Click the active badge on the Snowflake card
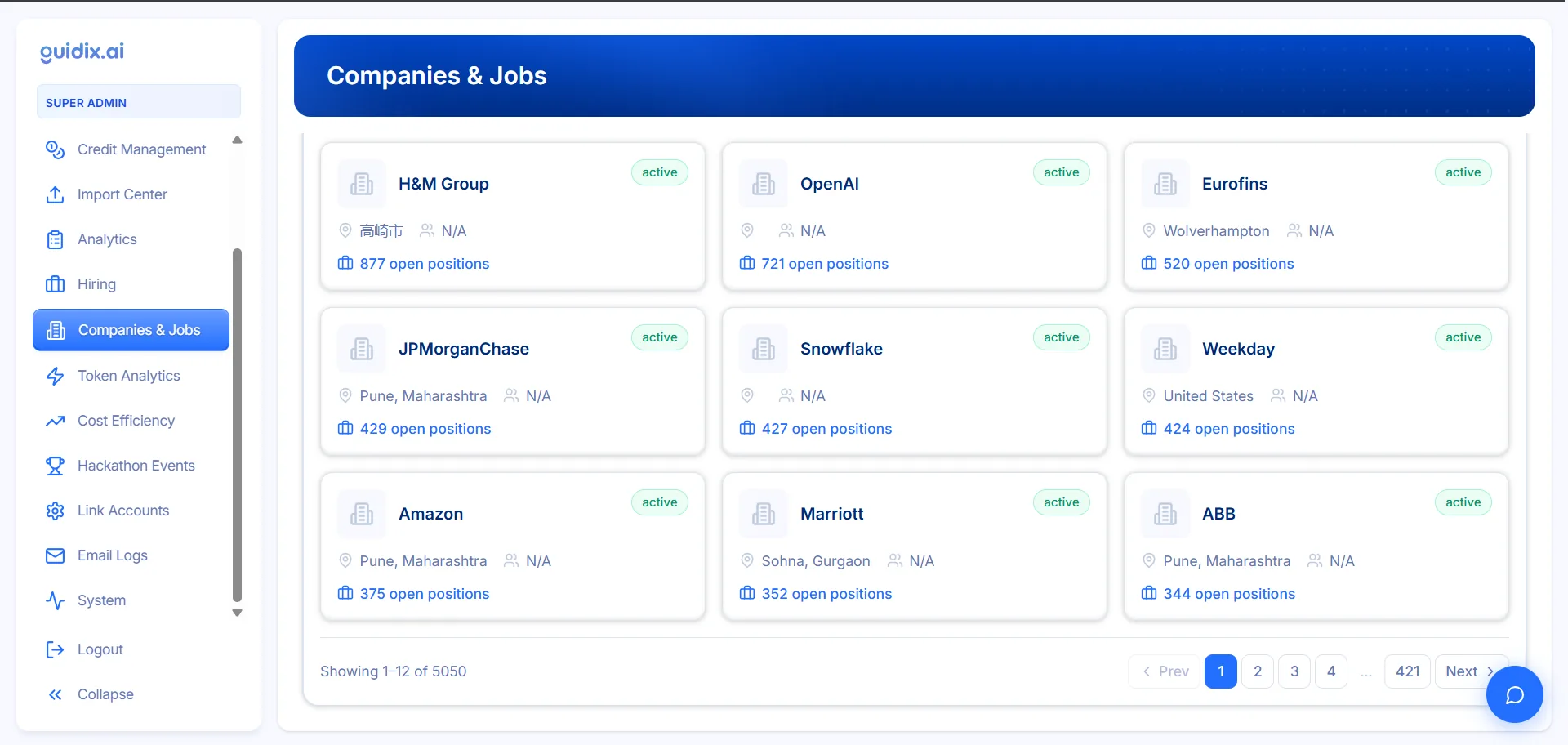Screen dimensions: 1568x745 click(x=1062, y=337)
